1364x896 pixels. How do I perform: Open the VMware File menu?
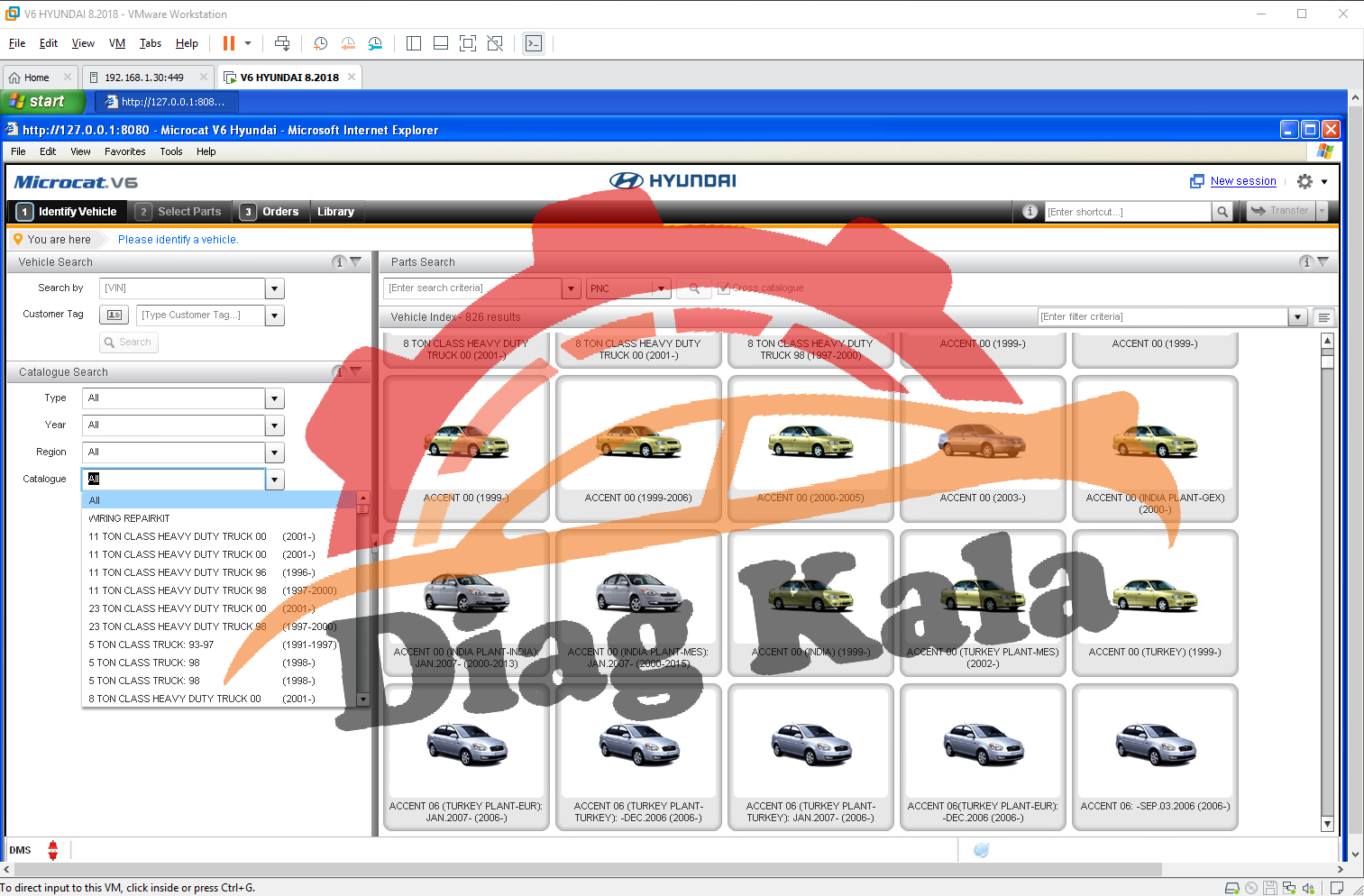coord(17,43)
